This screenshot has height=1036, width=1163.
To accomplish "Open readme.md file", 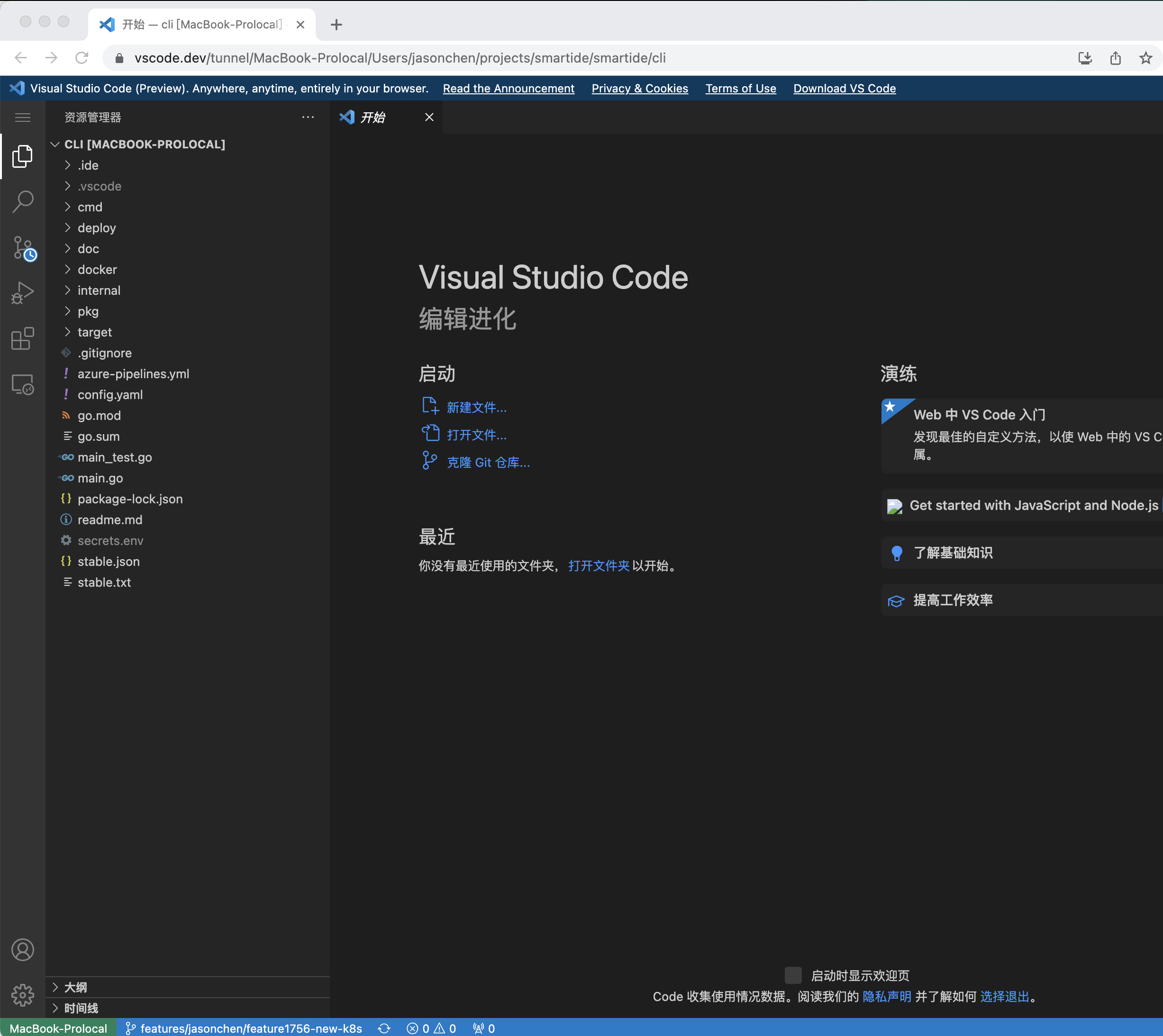I will [187, 520].
